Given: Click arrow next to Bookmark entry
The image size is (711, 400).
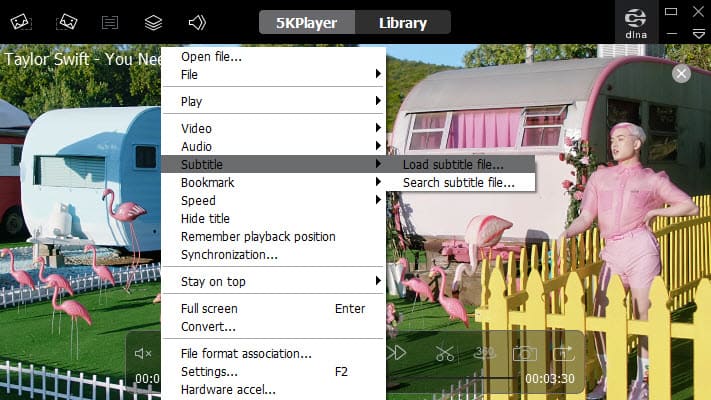Looking at the screenshot, I should [378, 181].
